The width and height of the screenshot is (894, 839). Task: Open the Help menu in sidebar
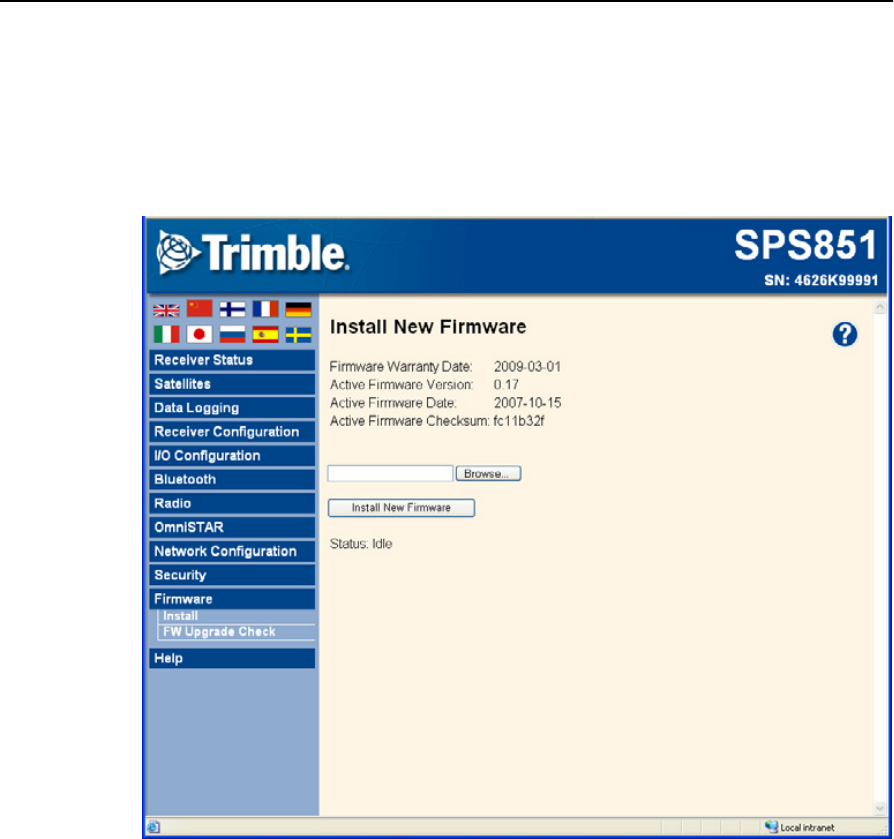[232, 659]
